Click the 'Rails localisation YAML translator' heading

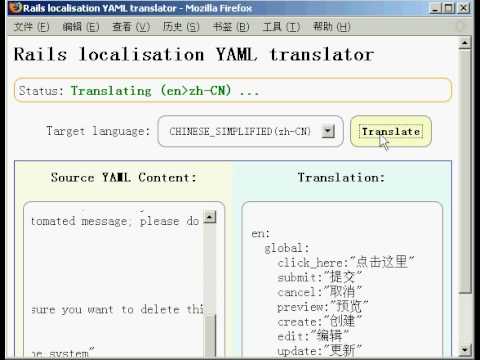[194, 55]
